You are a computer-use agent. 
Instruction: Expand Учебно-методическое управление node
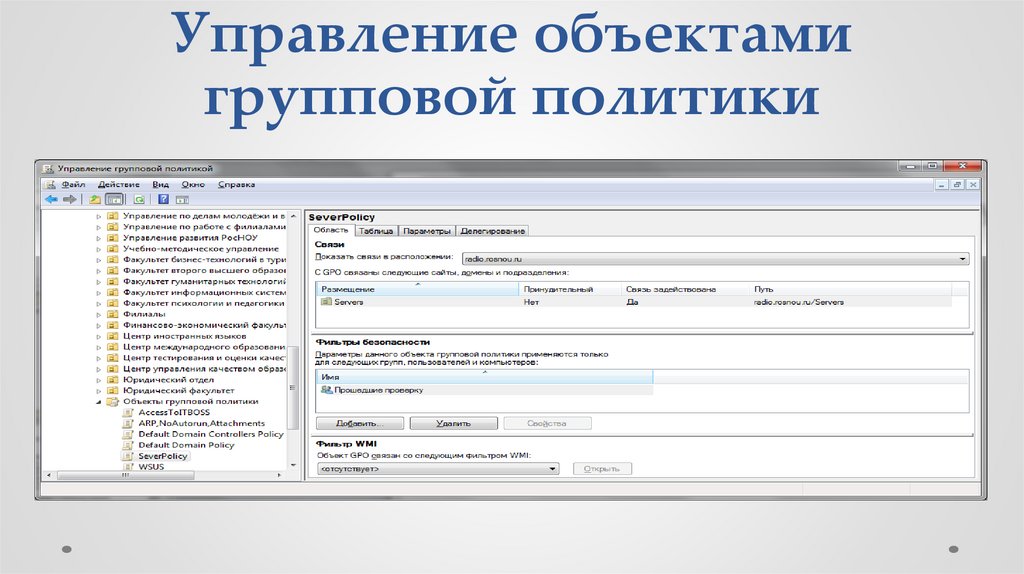99,249
